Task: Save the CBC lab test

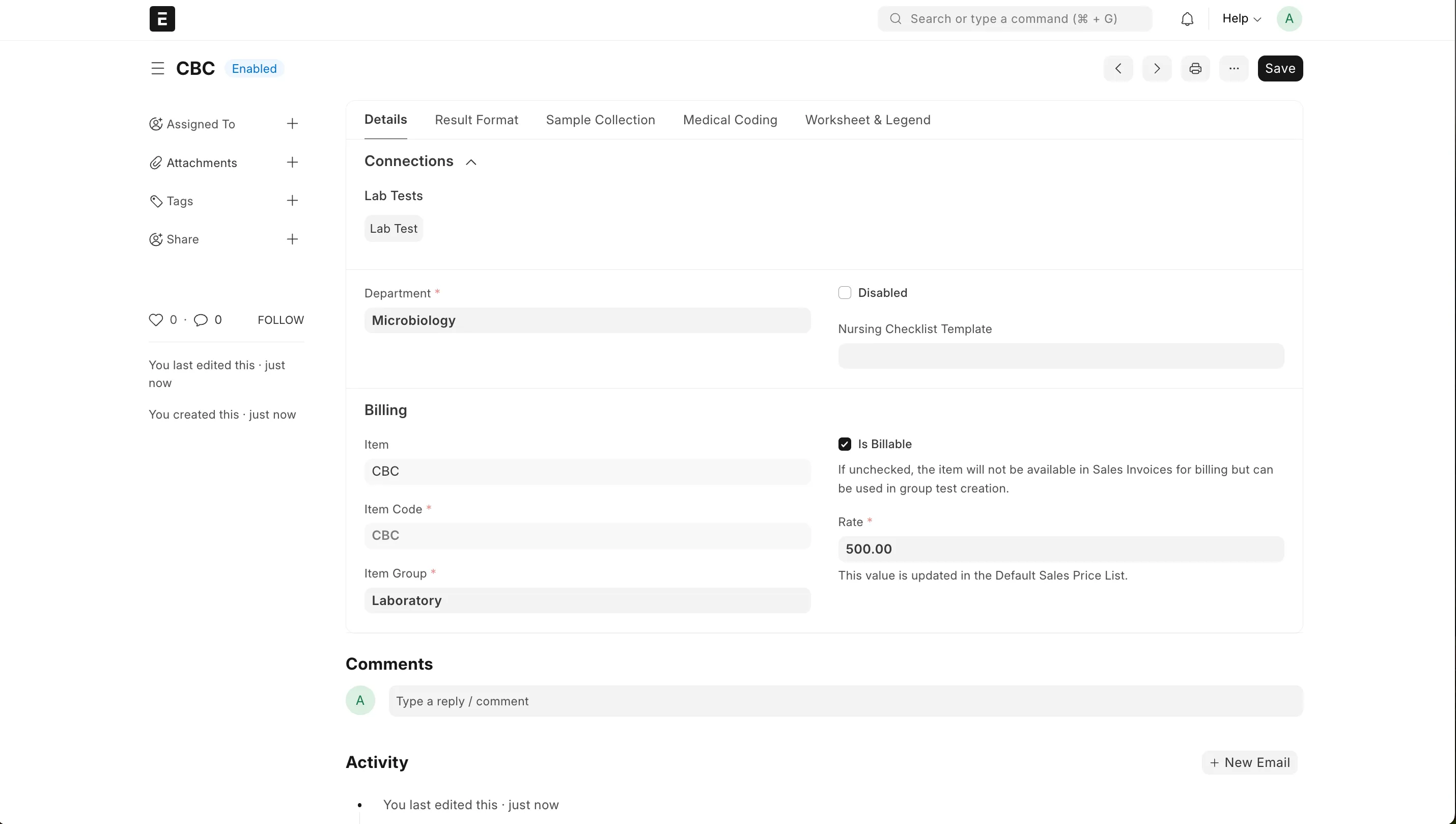Action: coord(1280,68)
